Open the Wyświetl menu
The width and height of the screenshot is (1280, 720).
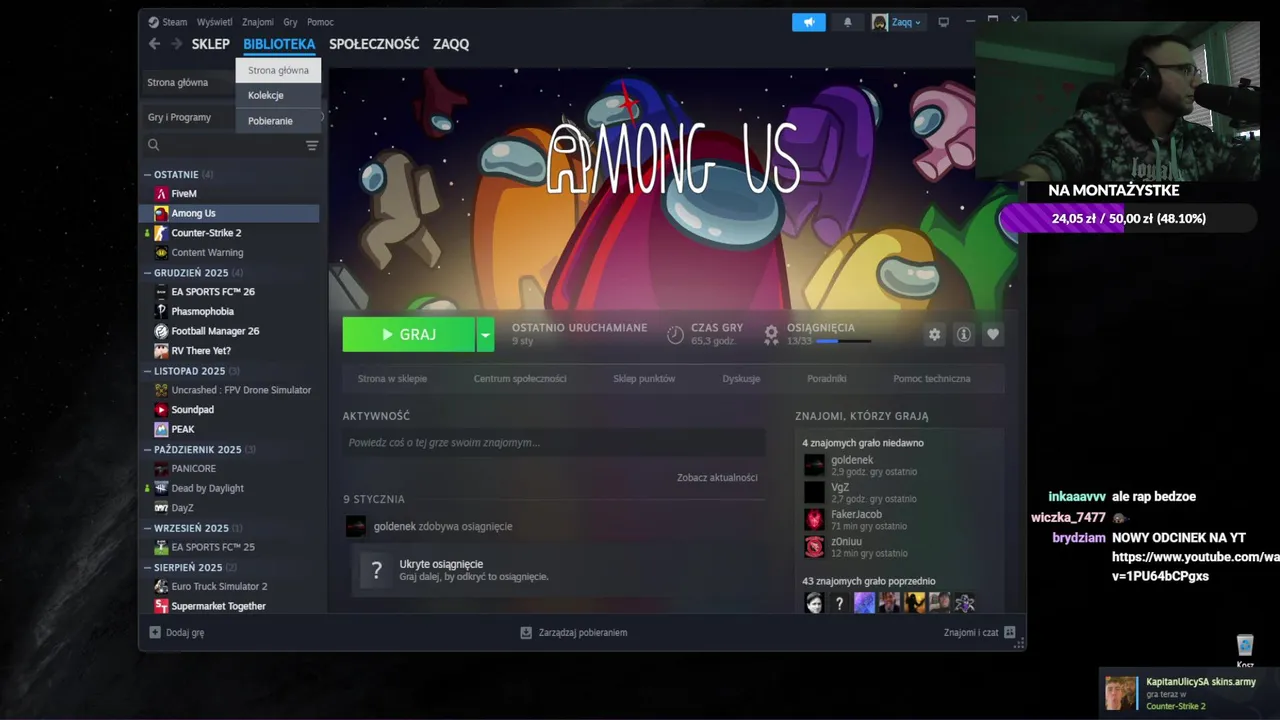click(214, 22)
